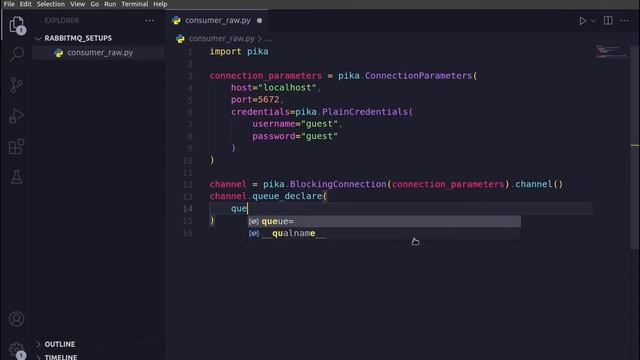This screenshot has height=360, width=640.
Task: Click 'BlockingConnection' on line 12
Action: coord(338,184)
